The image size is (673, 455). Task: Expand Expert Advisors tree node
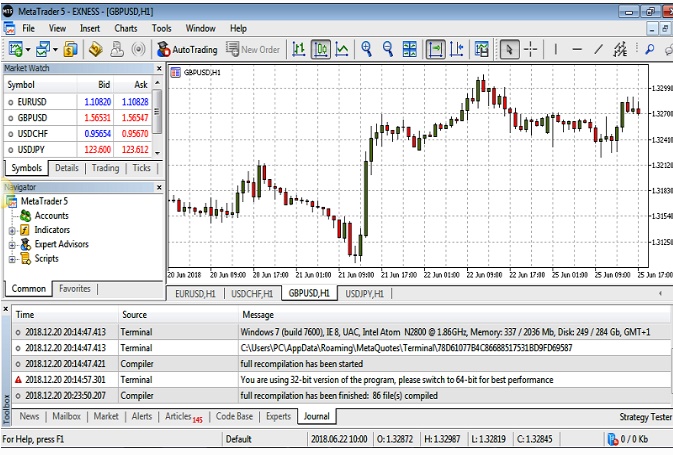(x=12, y=246)
